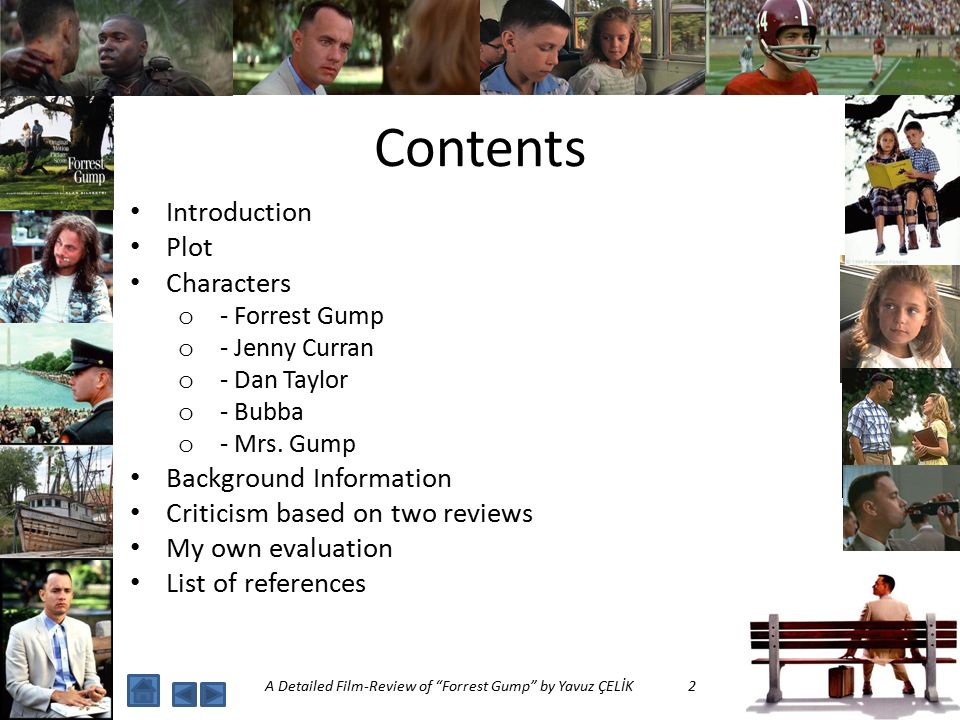Click the man in white suit photo
This screenshot has height=720, width=960.
(56, 639)
